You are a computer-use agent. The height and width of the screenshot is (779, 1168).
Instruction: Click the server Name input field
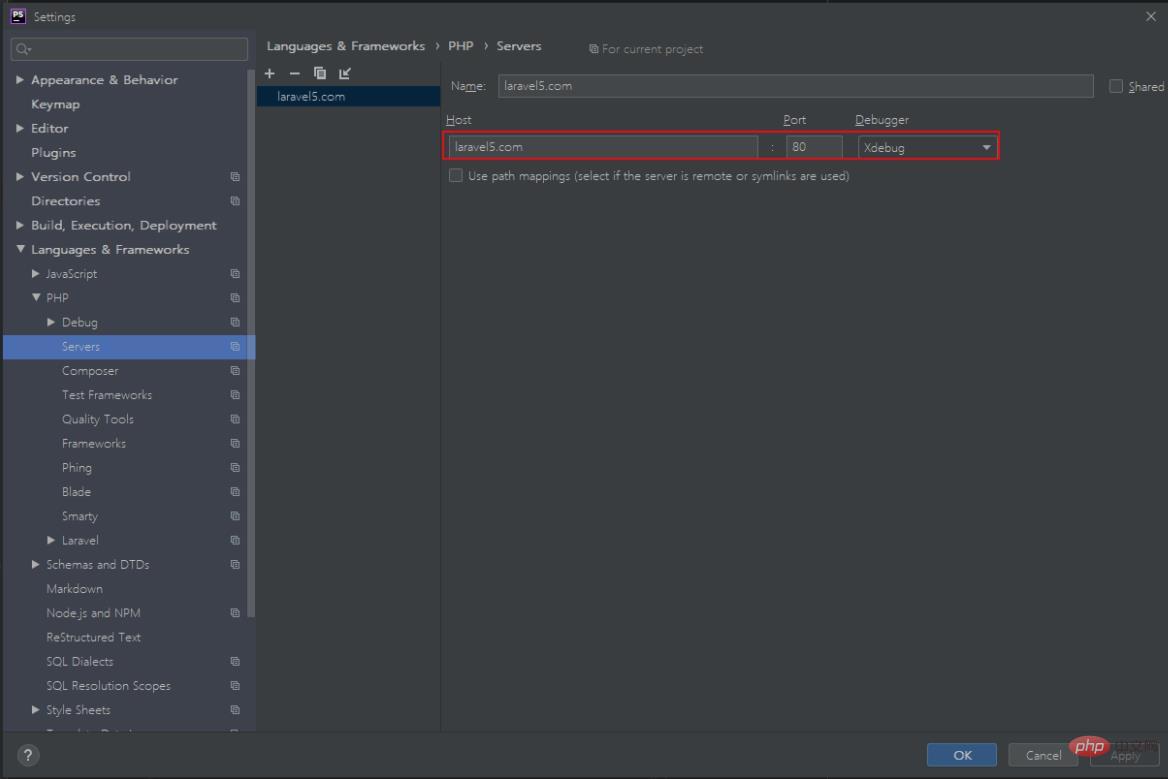tap(795, 86)
